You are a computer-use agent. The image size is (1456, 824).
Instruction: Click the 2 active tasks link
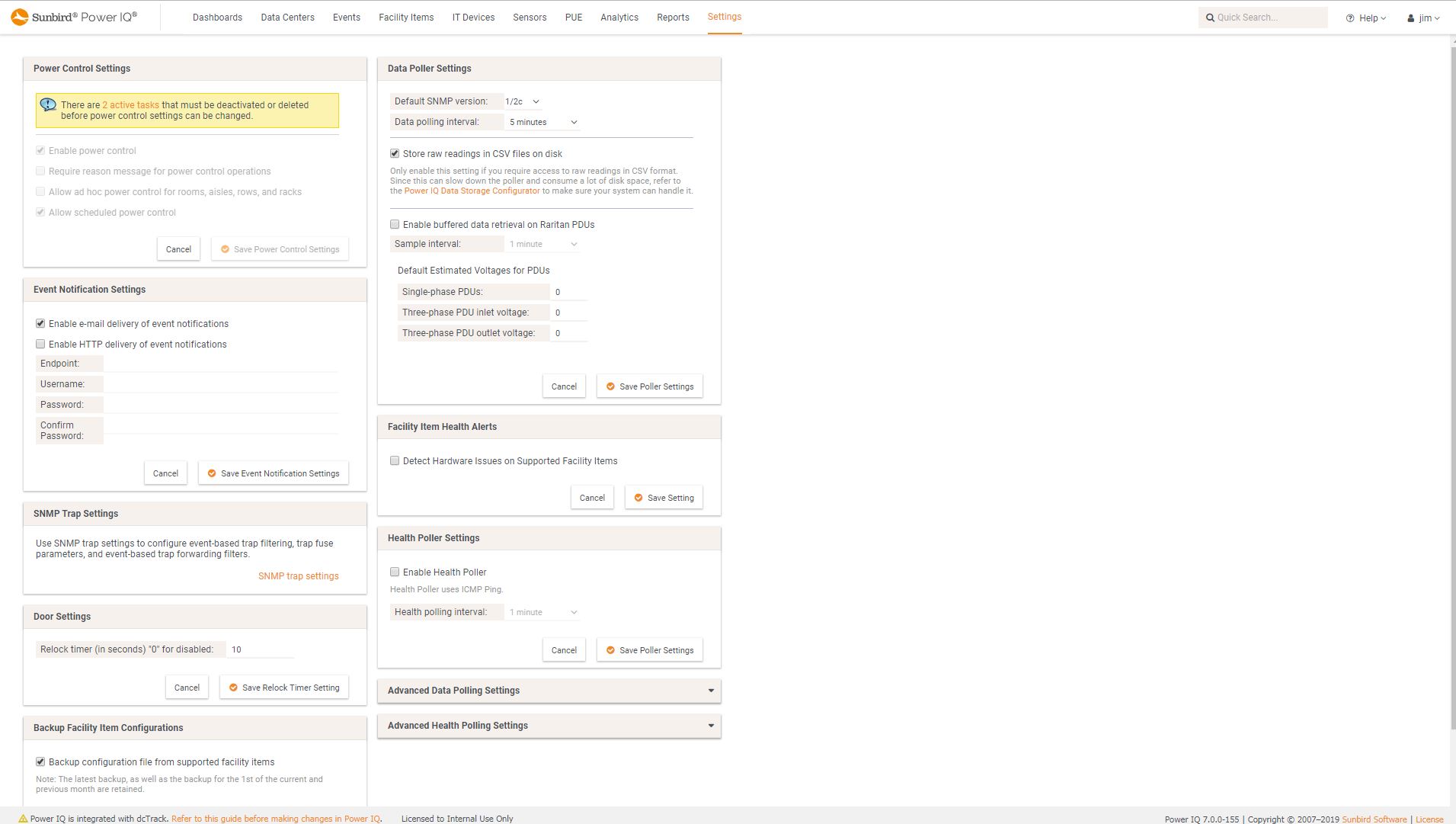coord(132,104)
